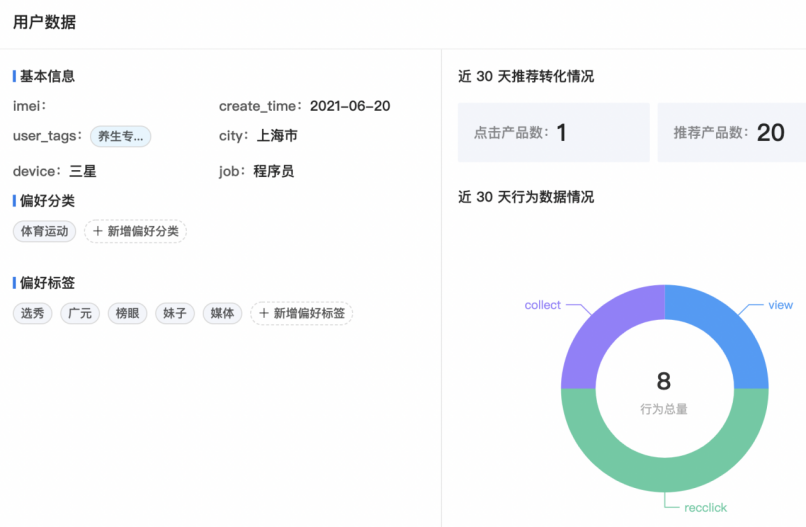Click the 新增偏好分类 add button
806x527 pixels.
[x=135, y=231]
